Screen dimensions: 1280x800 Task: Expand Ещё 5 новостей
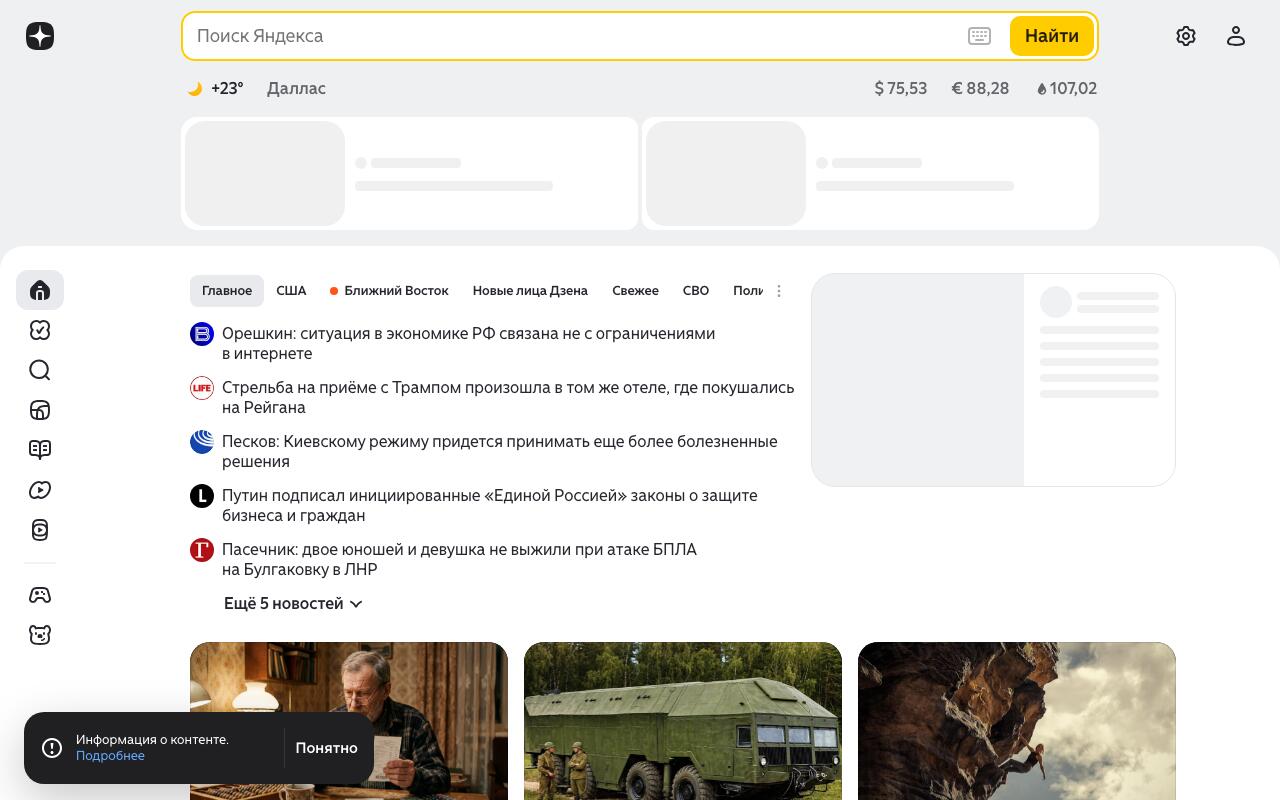[293, 604]
